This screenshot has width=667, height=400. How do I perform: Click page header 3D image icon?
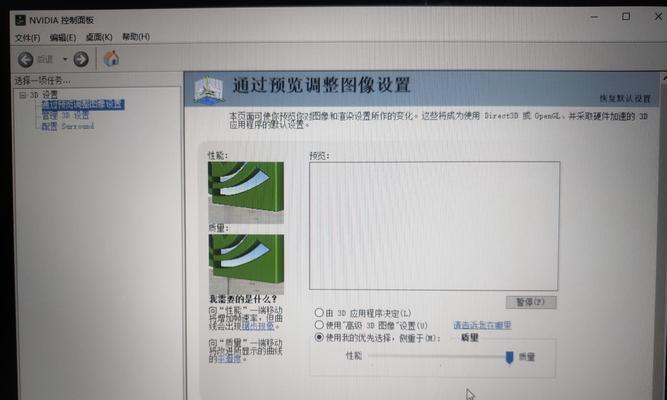tap(208, 90)
